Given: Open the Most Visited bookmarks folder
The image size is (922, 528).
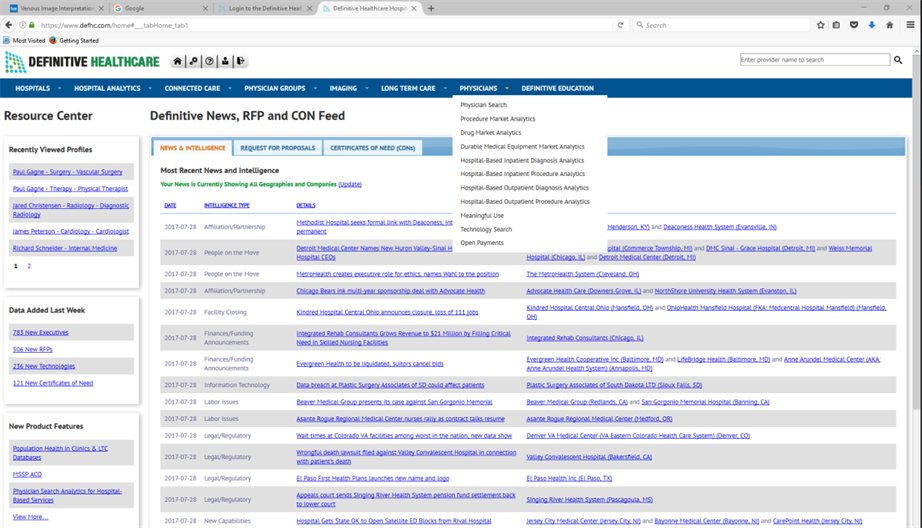Looking at the screenshot, I should tap(24, 41).
